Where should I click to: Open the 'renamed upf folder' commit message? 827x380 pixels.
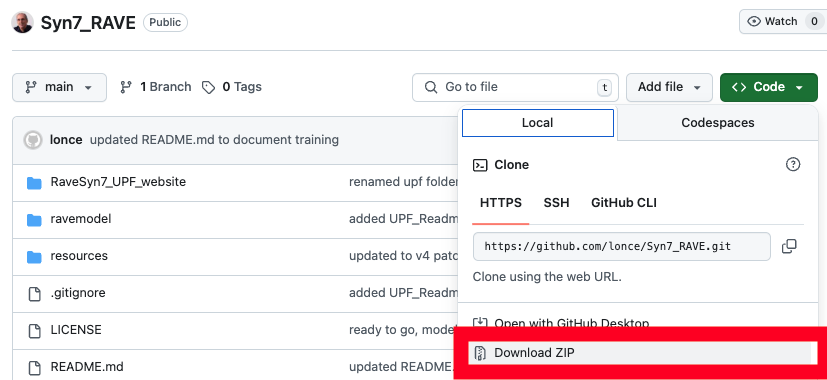[x=403, y=182]
